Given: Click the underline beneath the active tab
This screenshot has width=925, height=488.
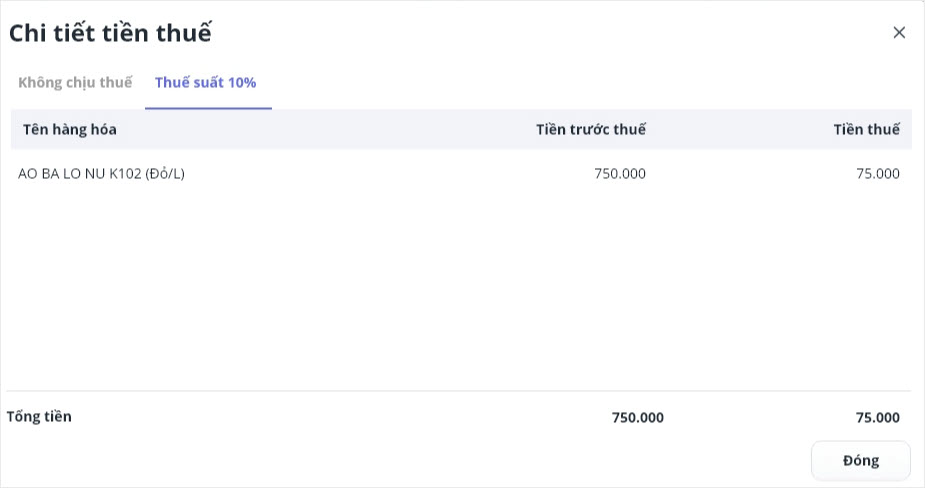Looking at the screenshot, I should 208,108.
